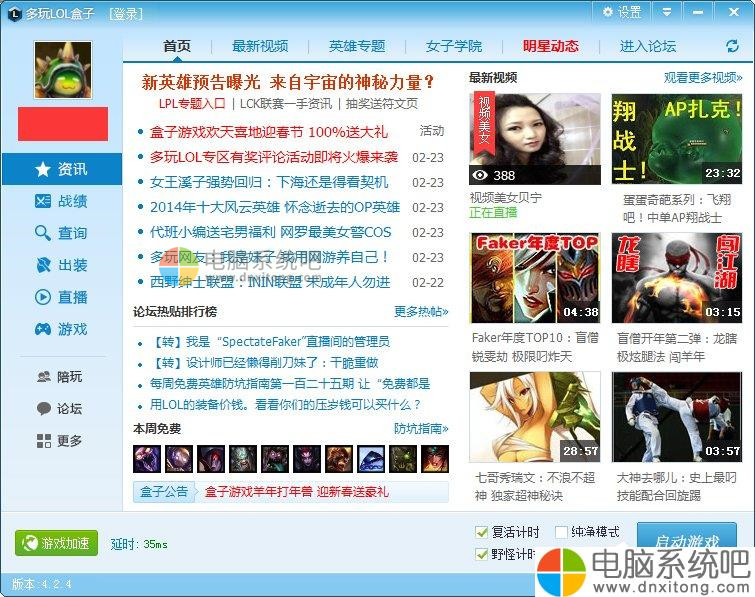Open the 战绩 match record section
The width and height of the screenshot is (755, 597).
click(x=62, y=201)
